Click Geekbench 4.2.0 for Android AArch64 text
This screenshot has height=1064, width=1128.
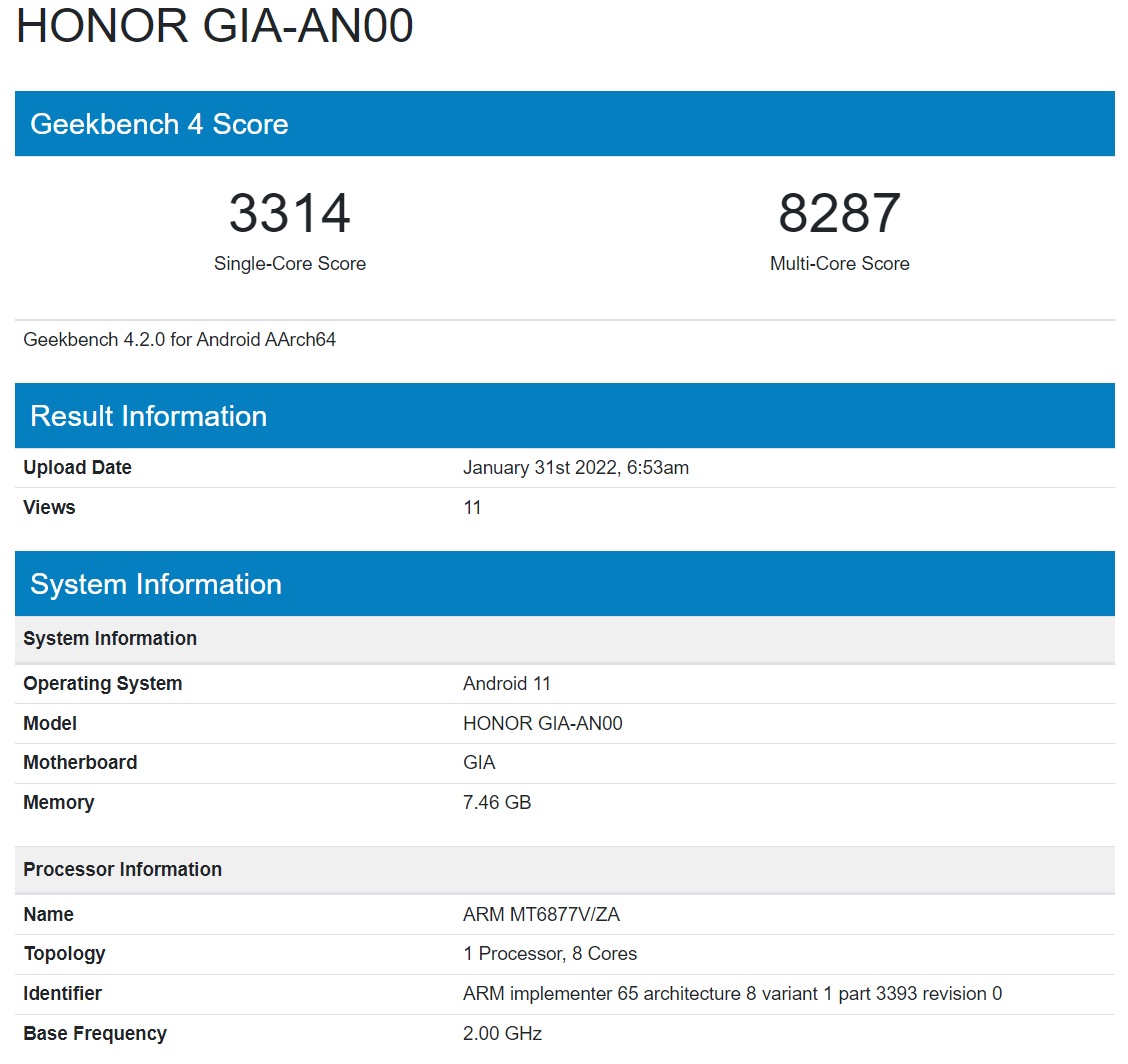(180, 340)
